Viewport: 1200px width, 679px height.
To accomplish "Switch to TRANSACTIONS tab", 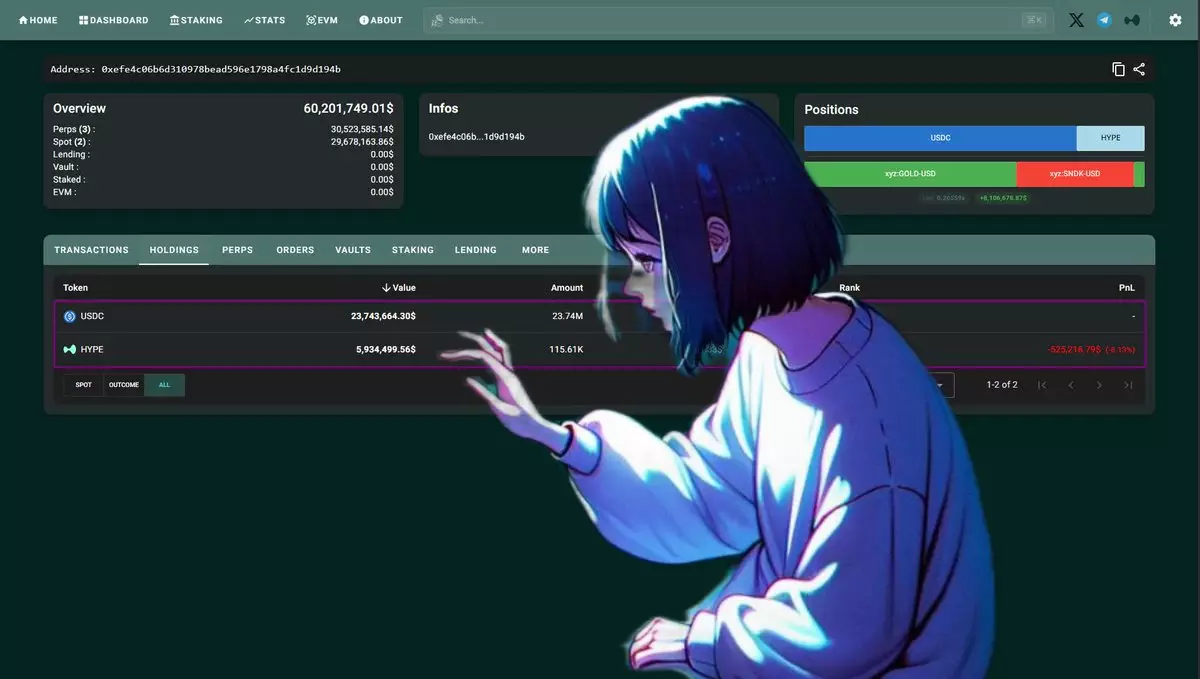I will point(91,250).
